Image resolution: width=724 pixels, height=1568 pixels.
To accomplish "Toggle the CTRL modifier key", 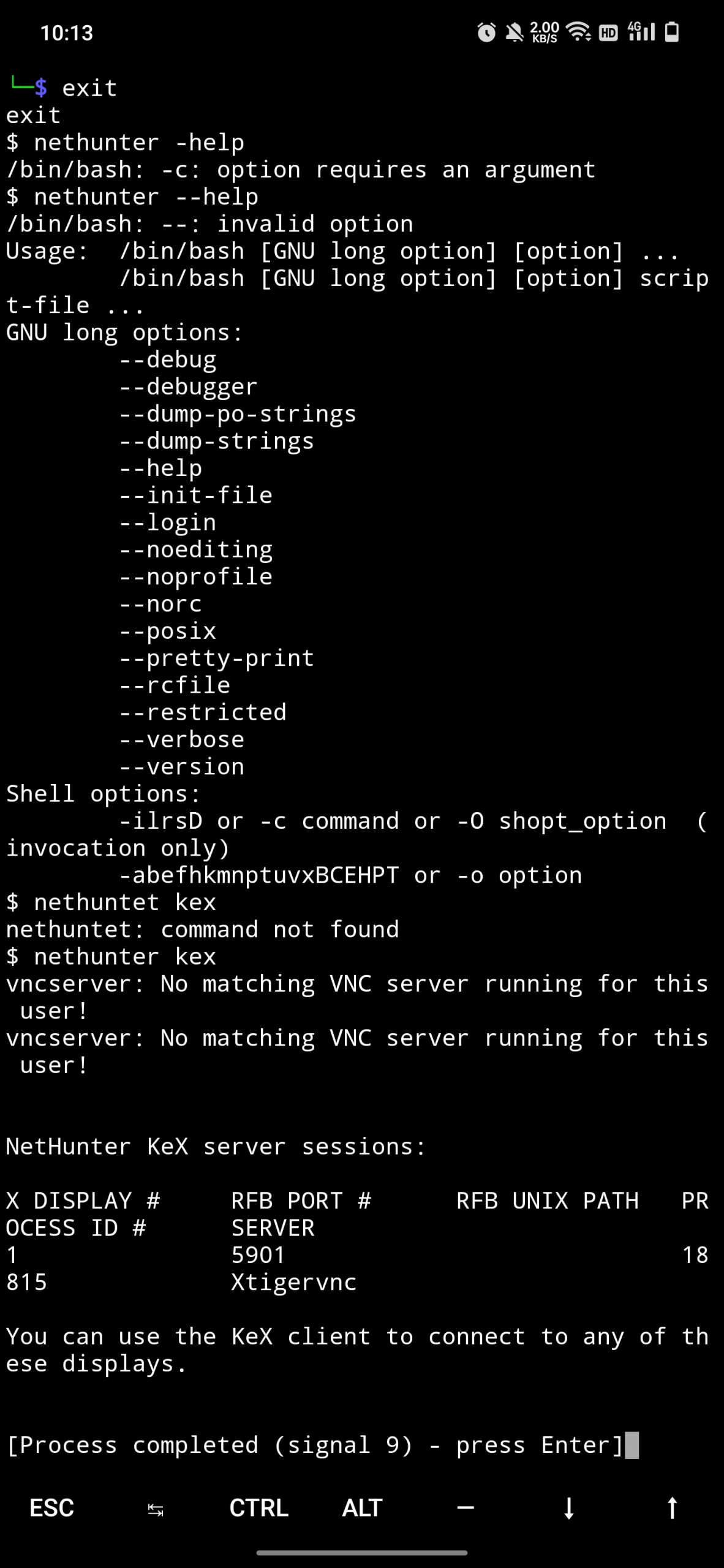I will tap(258, 1508).
